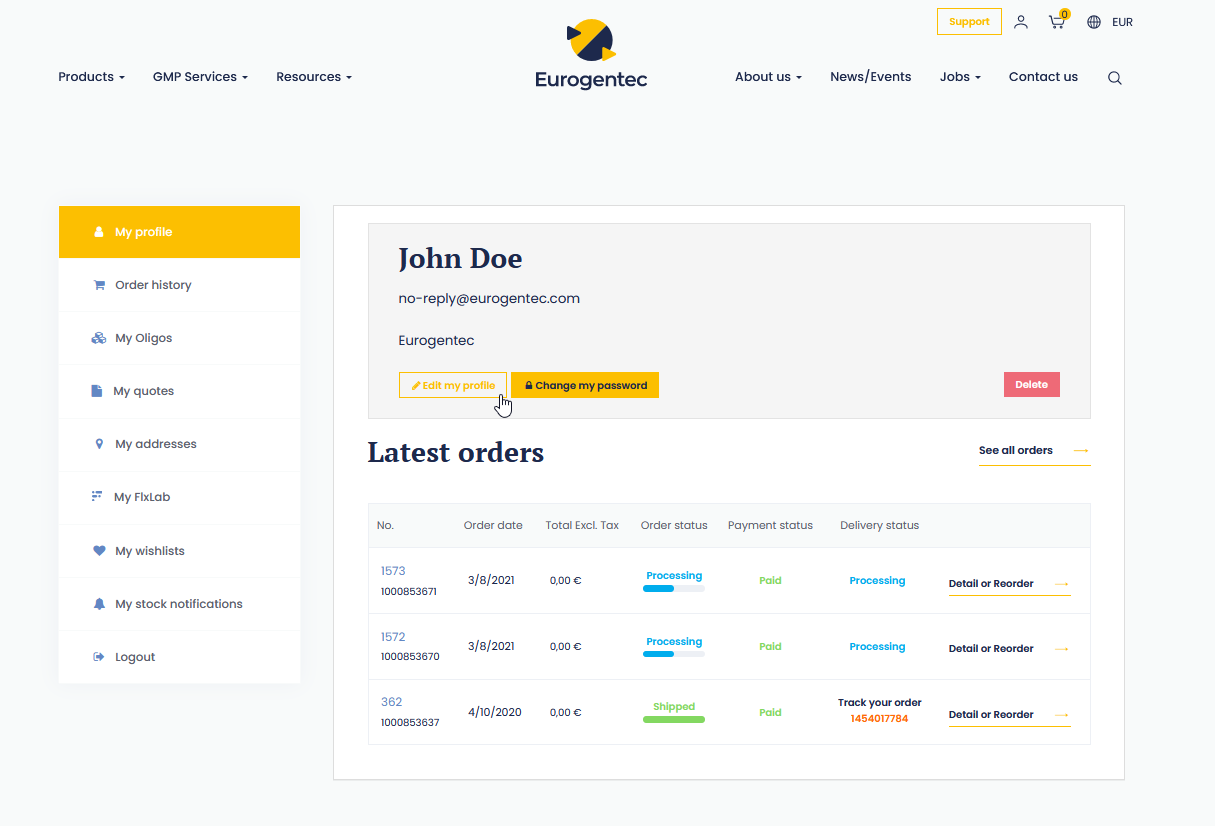The width and height of the screenshot is (1215, 826).
Task: Click the Support button
Action: [x=969, y=22]
